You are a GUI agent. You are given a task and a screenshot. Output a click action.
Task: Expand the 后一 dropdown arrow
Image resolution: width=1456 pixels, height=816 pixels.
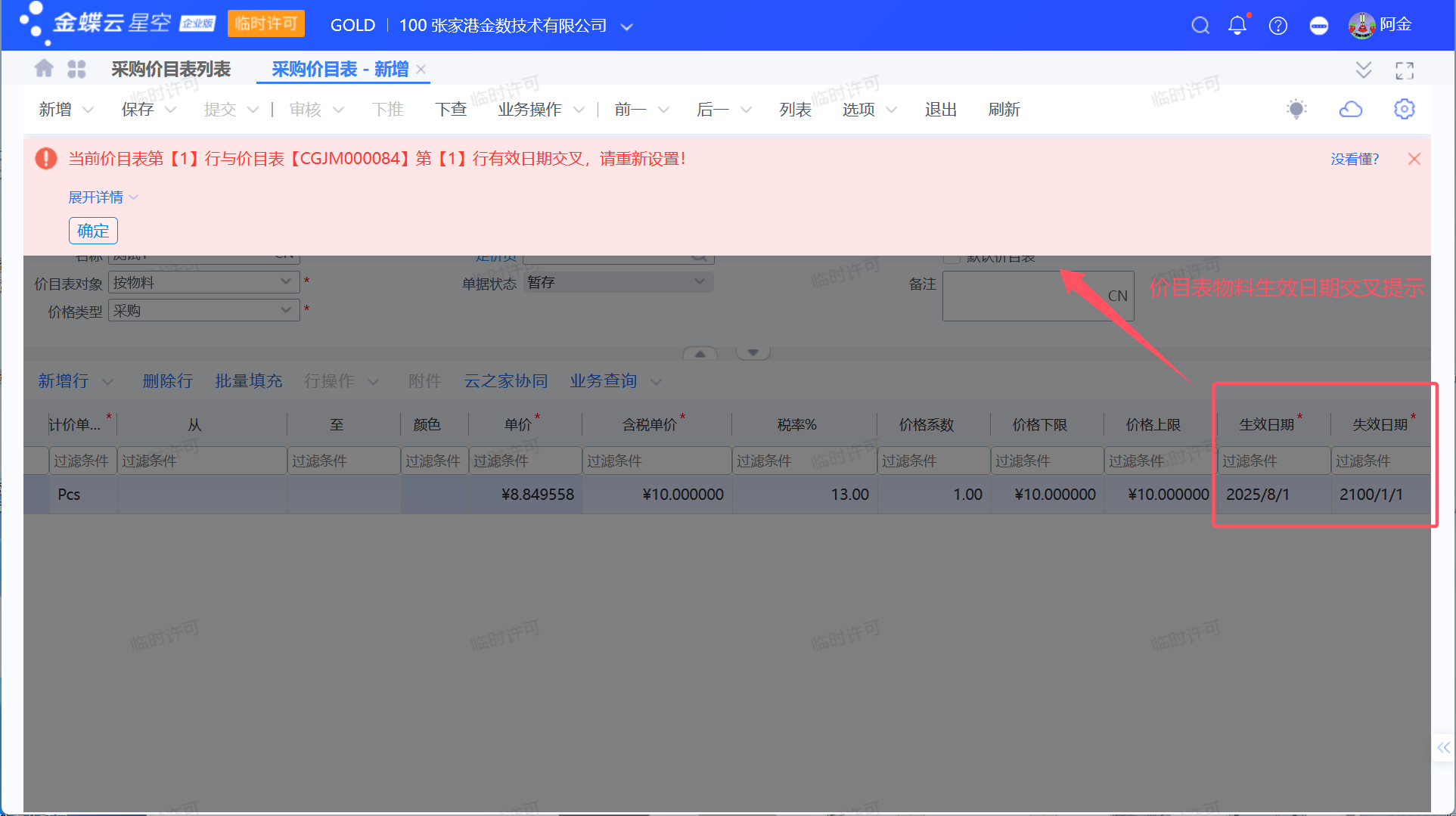pos(746,110)
